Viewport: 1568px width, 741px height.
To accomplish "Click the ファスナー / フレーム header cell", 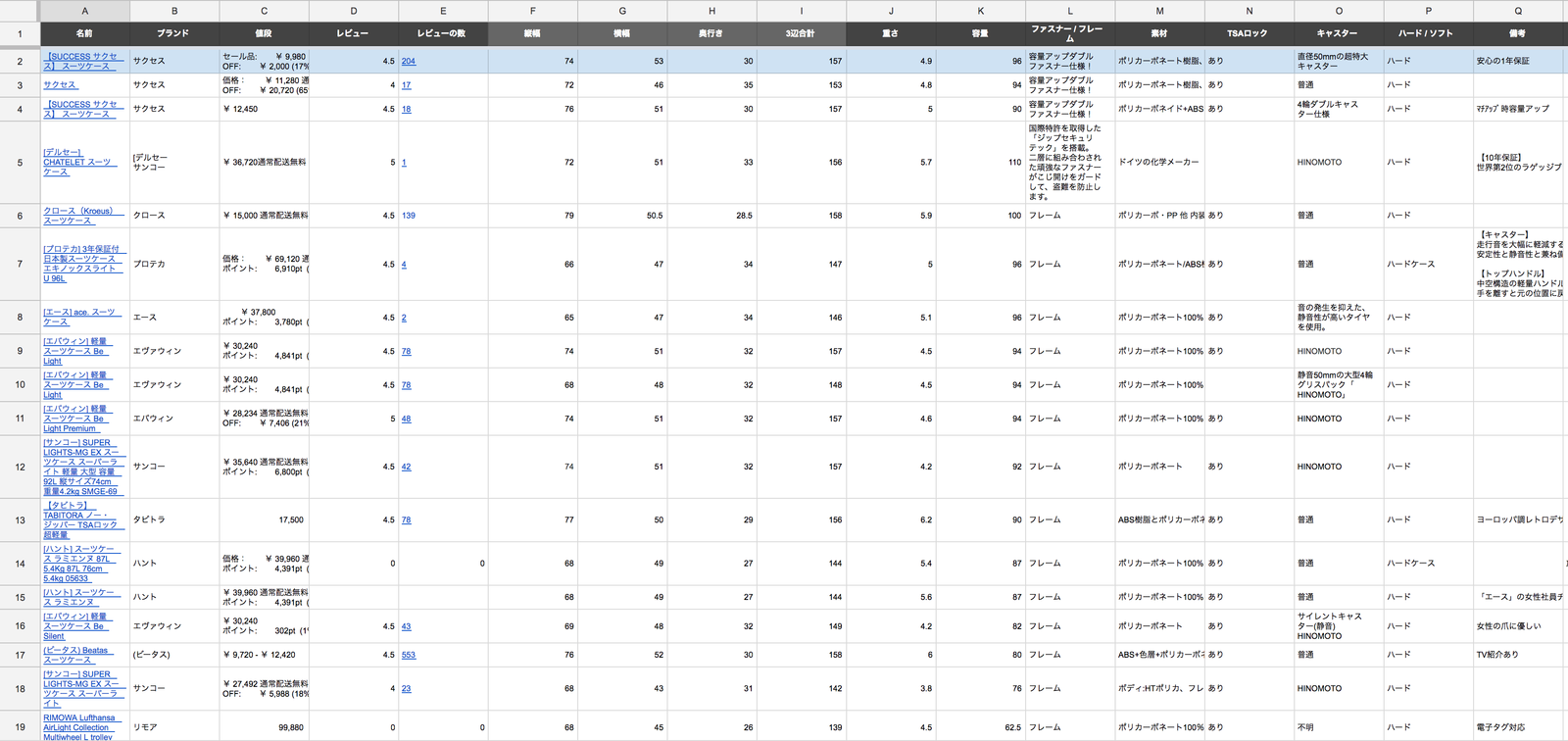I will (x=1070, y=33).
